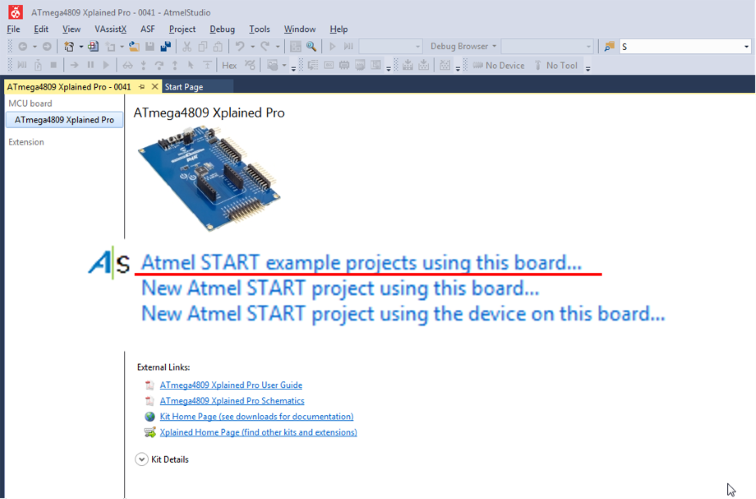Click the Undo arrow icon
The image size is (756, 499).
pyautogui.click(x=240, y=46)
